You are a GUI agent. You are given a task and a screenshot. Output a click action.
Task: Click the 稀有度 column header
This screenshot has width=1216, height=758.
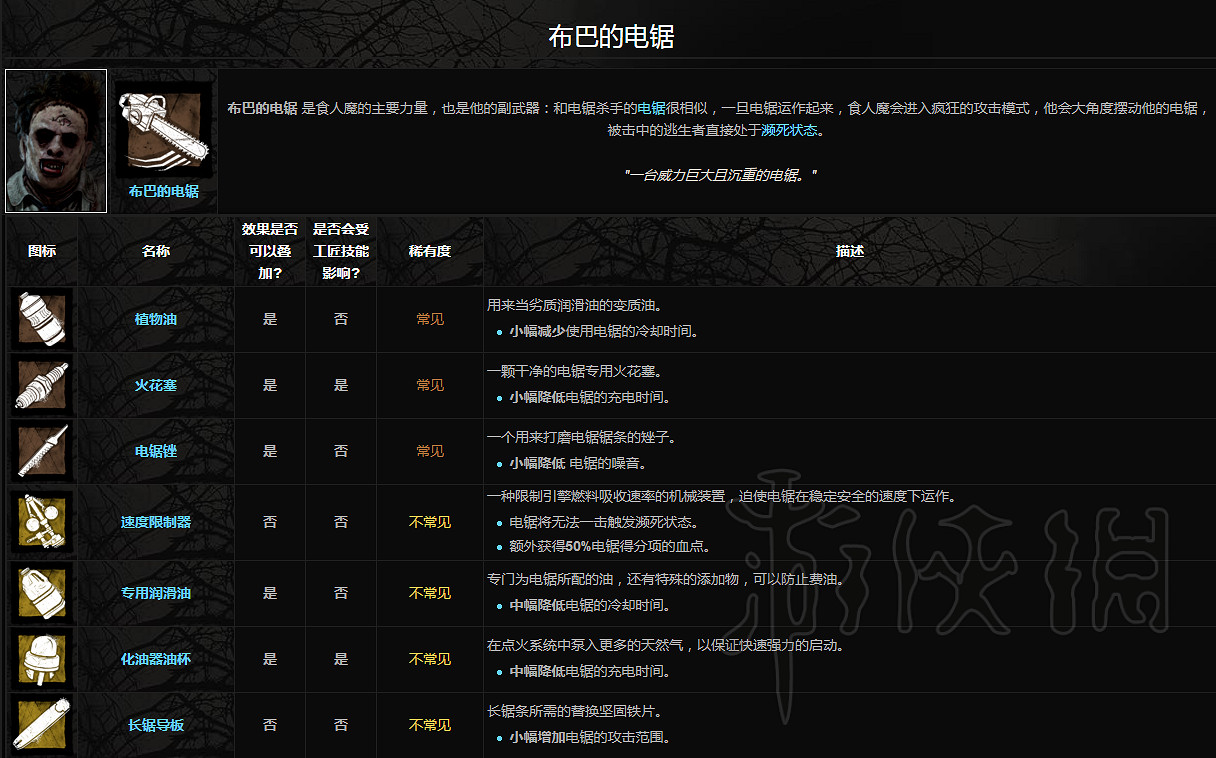tap(429, 251)
